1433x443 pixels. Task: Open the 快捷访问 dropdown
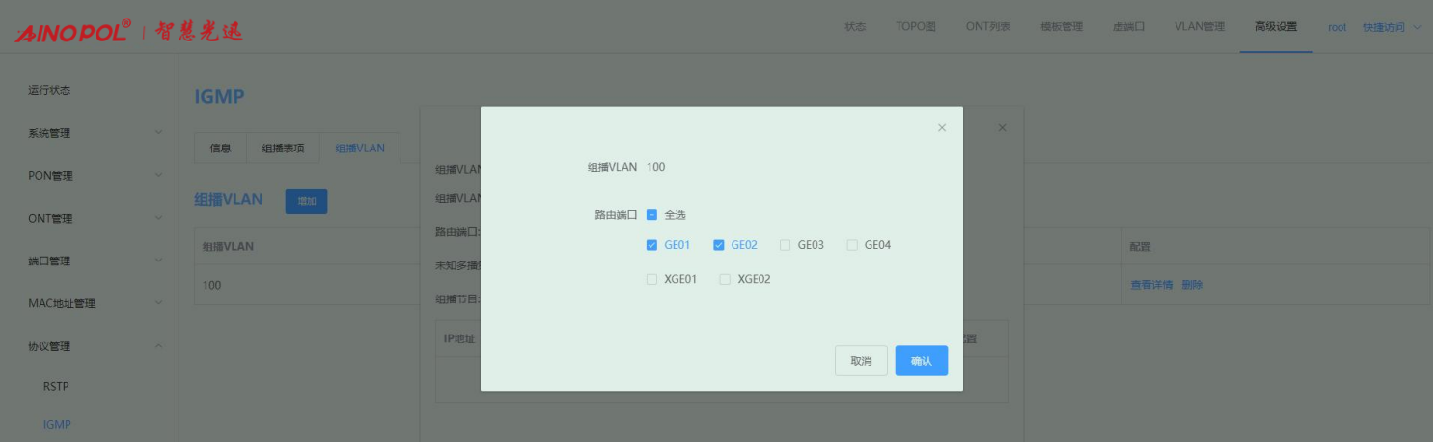pos(1391,27)
